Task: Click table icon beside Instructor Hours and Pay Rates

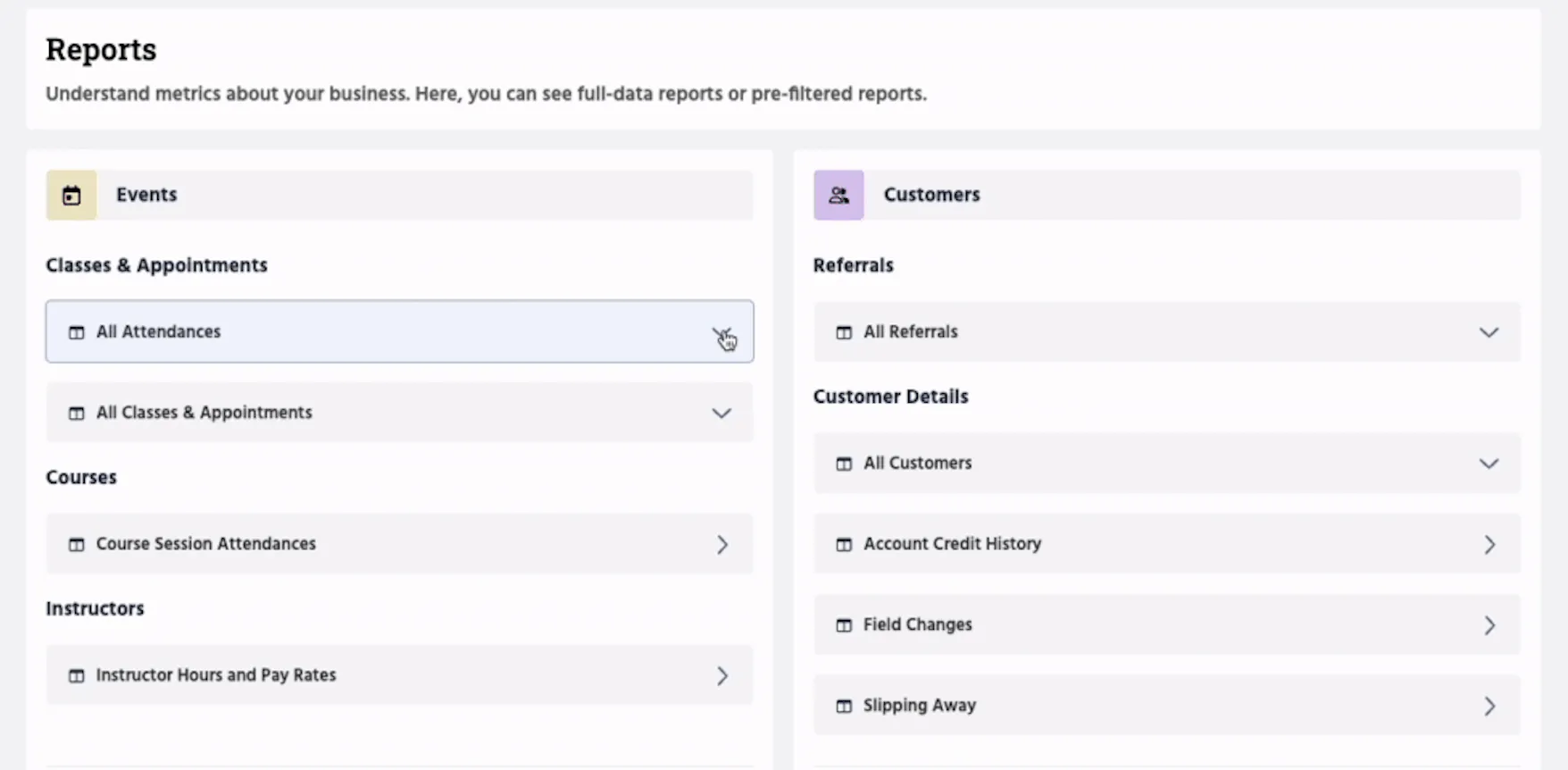Action: [77, 675]
